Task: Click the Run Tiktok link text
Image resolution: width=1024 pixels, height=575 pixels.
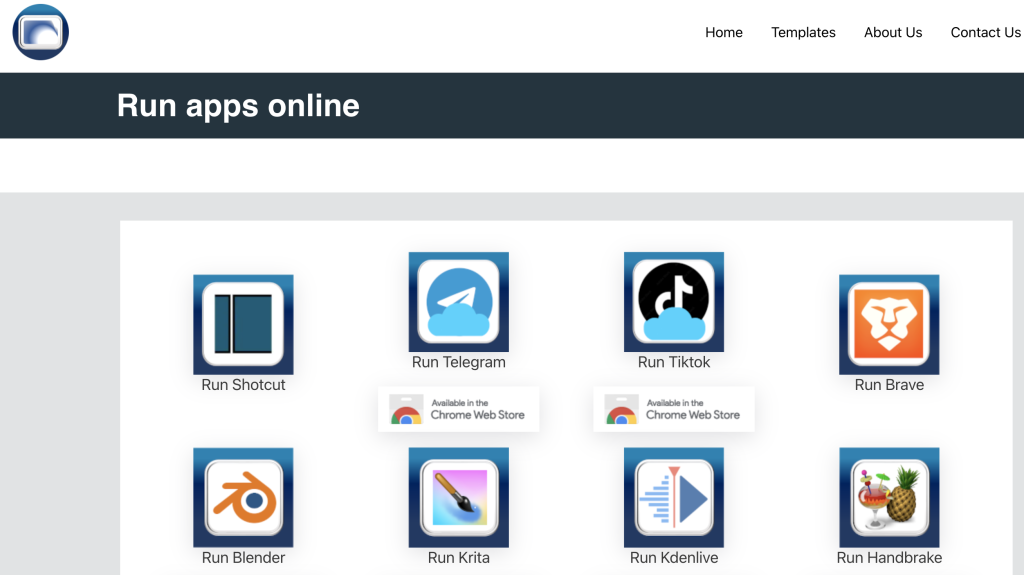Action: tap(673, 362)
